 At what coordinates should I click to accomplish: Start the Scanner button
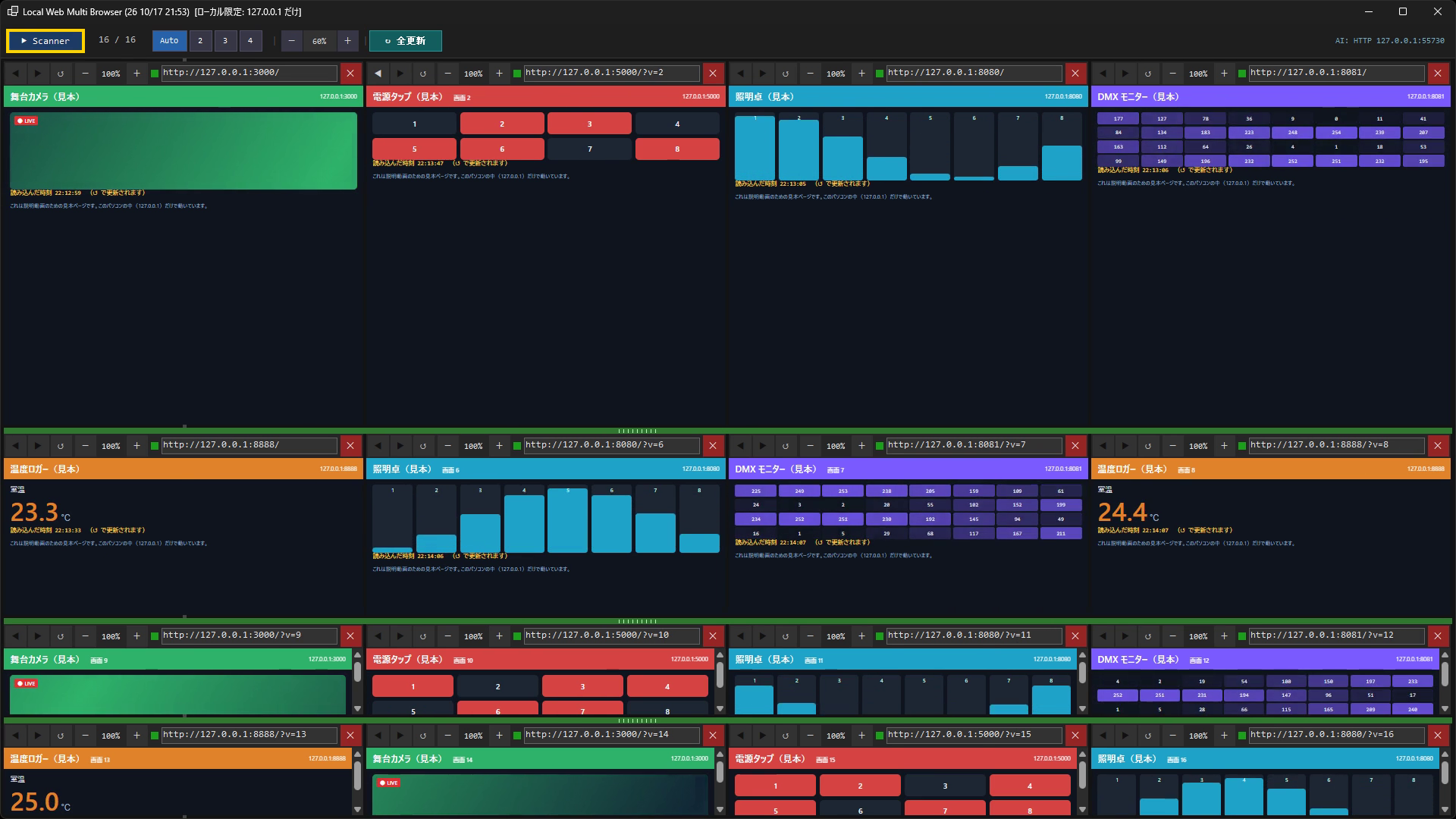pos(45,41)
